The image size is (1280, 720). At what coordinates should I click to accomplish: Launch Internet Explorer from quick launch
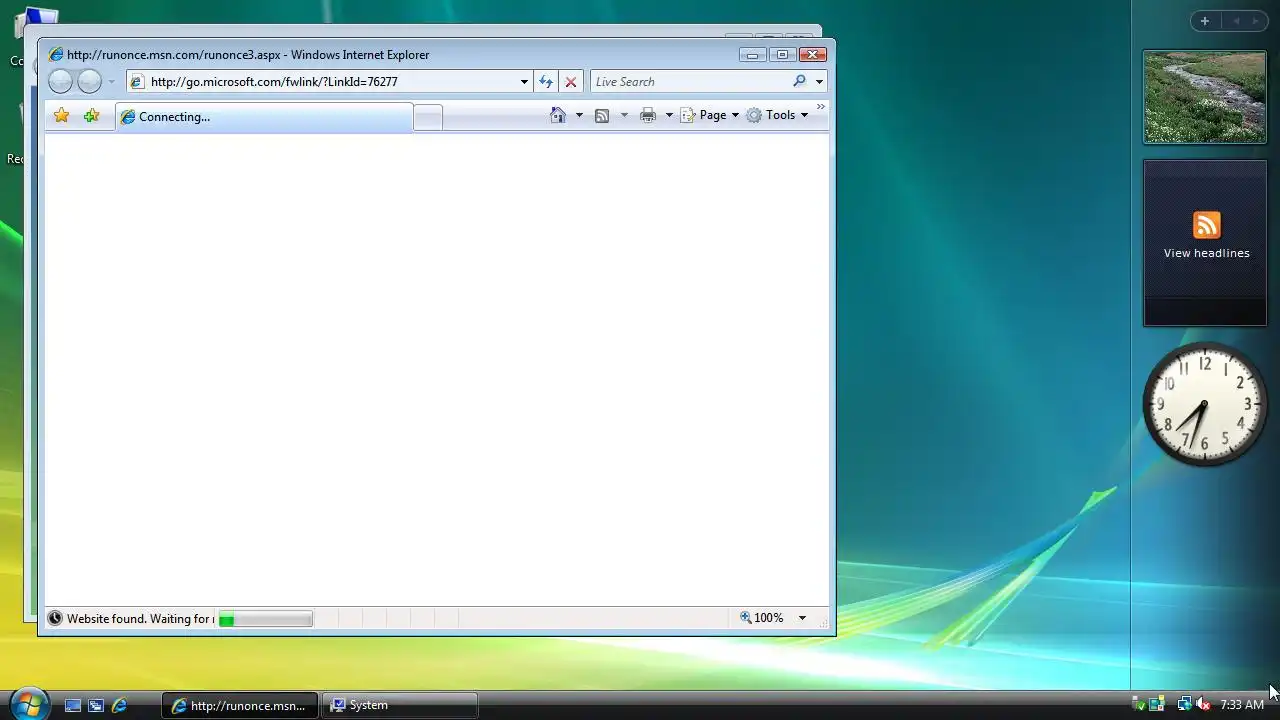pos(119,705)
